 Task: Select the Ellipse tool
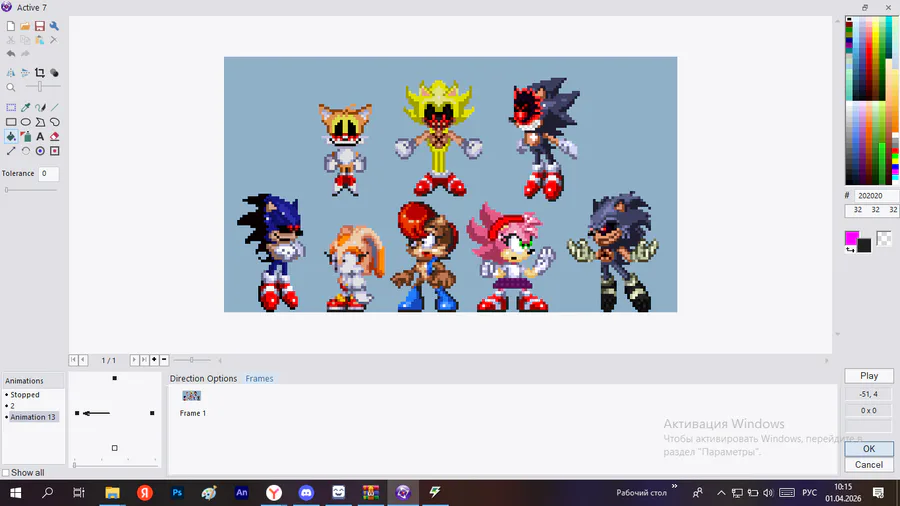25,122
